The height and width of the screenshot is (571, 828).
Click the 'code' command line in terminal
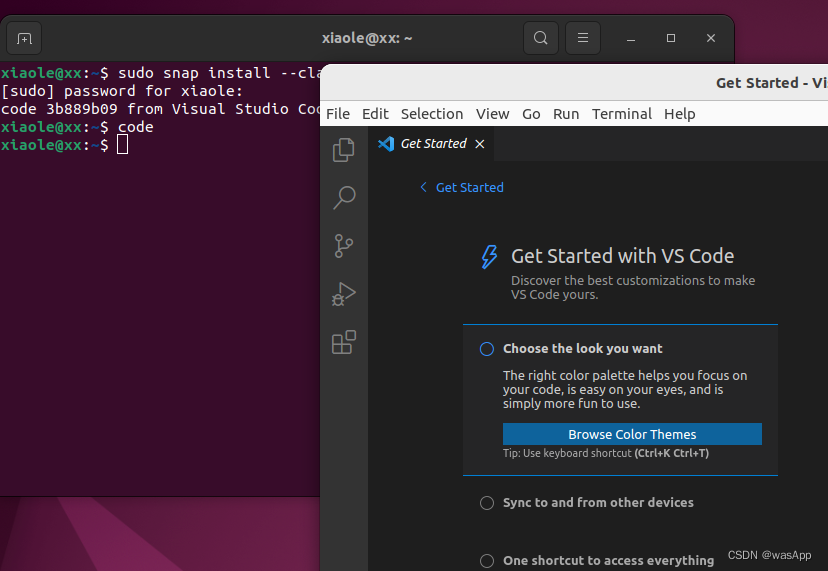(x=77, y=127)
